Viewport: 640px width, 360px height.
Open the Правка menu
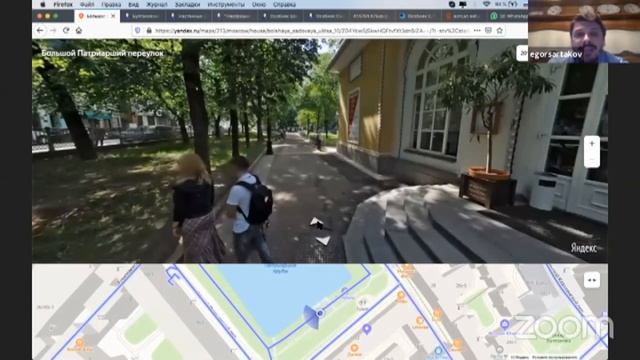111,4
